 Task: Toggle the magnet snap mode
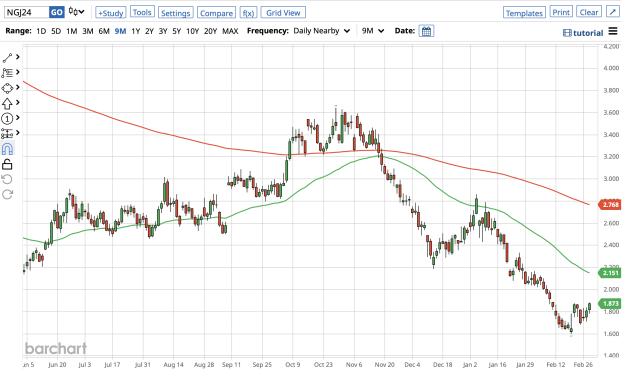[x=8, y=149]
